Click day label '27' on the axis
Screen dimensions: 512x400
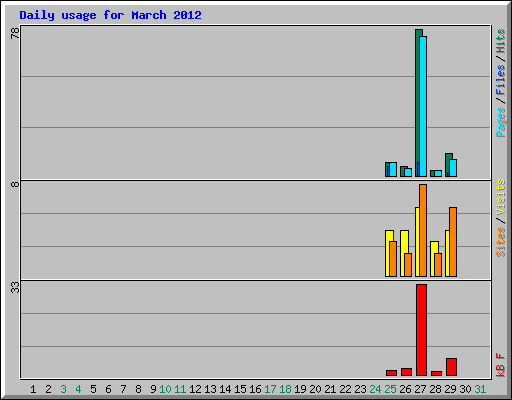coord(420,389)
